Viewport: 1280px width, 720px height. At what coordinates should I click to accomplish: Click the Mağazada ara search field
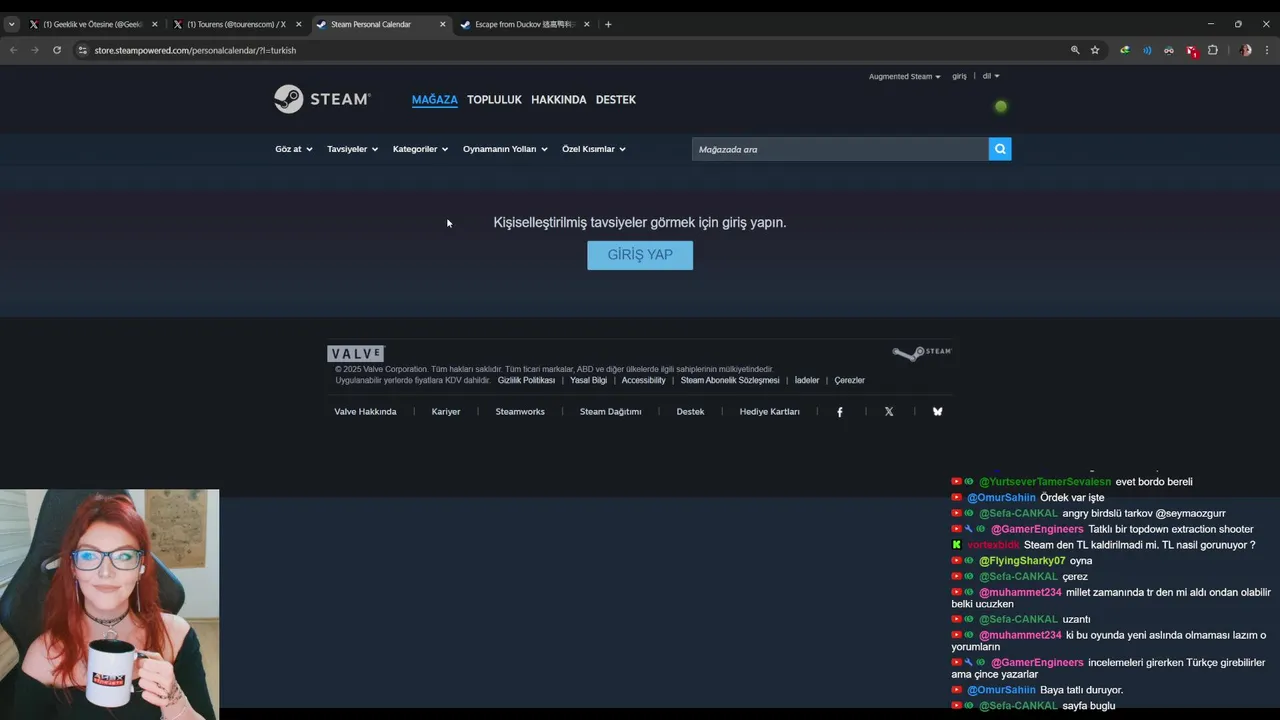tap(840, 149)
